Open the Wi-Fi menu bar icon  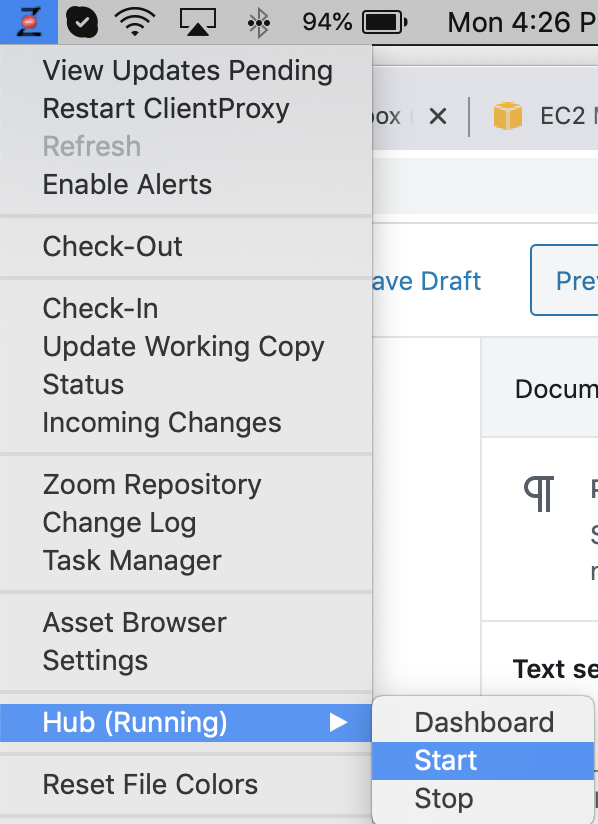pyautogui.click(x=135, y=22)
